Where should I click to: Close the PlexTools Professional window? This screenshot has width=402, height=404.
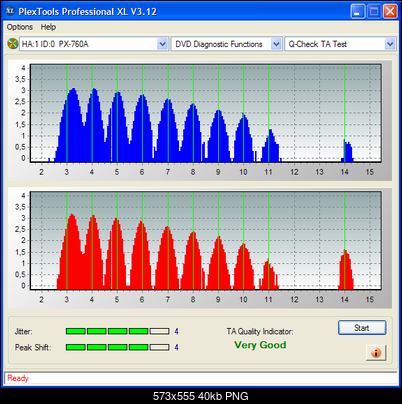click(x=390, y=12)
